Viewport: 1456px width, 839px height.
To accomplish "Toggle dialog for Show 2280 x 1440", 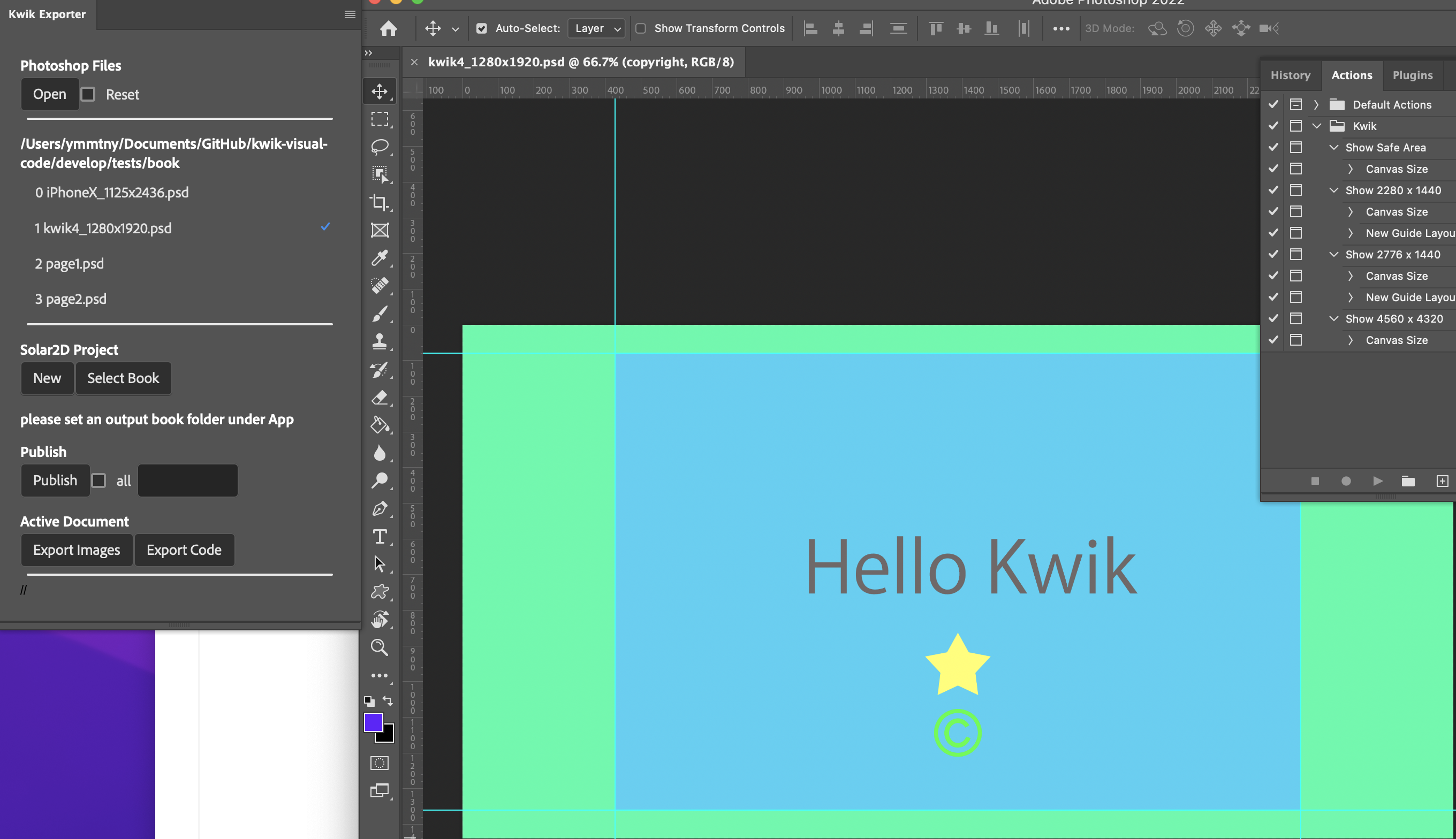I will (x=1296, y=189).
